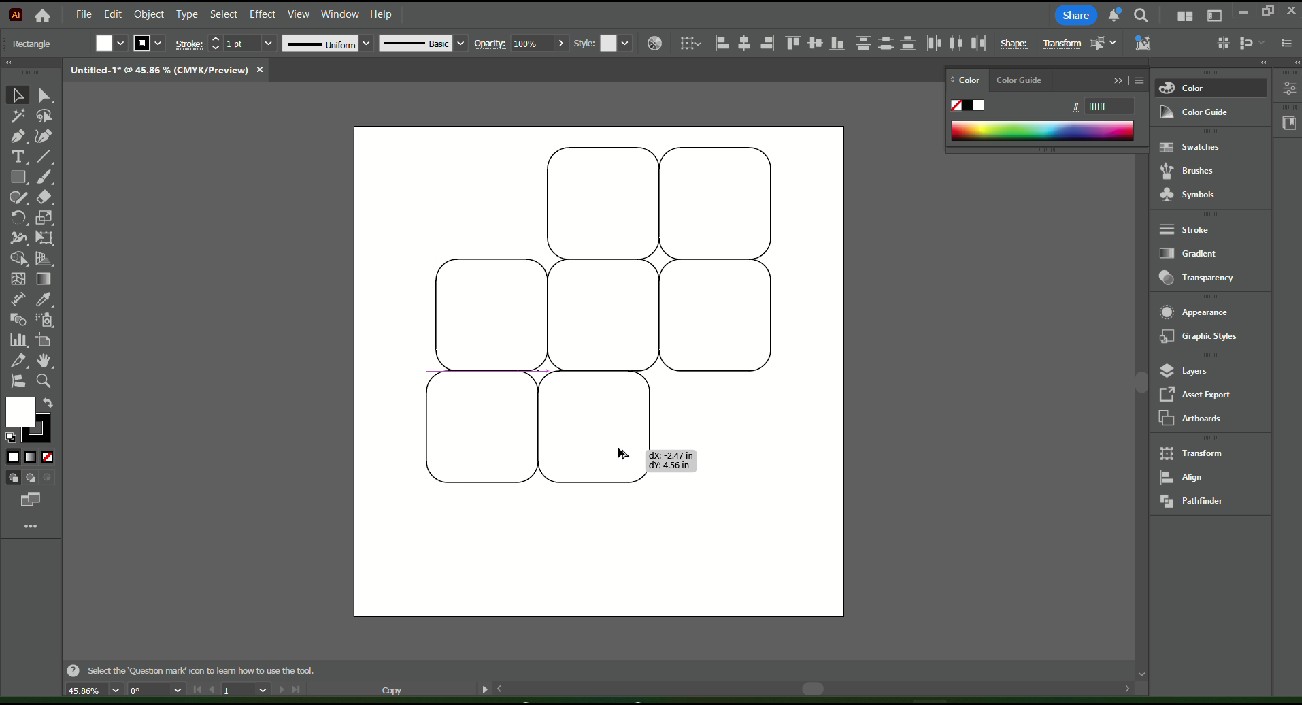Toggle Color fill mode button
Image resolution: width=1302 pixels, height=705 pixels.
(x=13, y=457)
